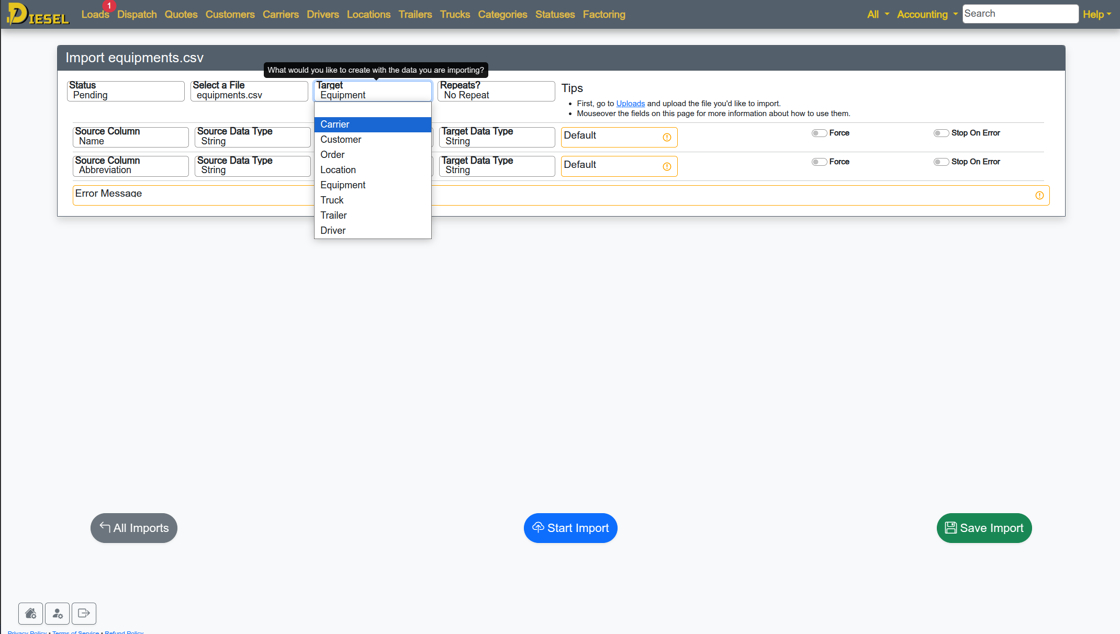Enable Stop On Error for Abbreviation row
Viewport: 1120px width, 634px height.
pyautogui.click(x=940, y=162)
